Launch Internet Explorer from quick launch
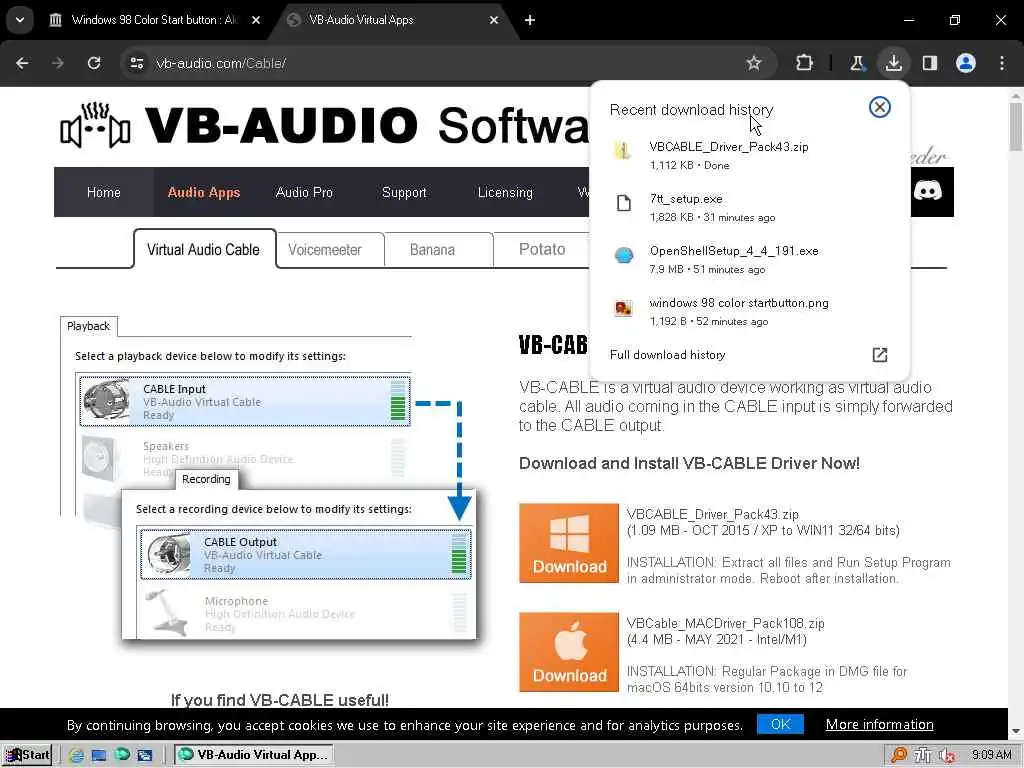The image size is (1024, 768). point(77,755)
